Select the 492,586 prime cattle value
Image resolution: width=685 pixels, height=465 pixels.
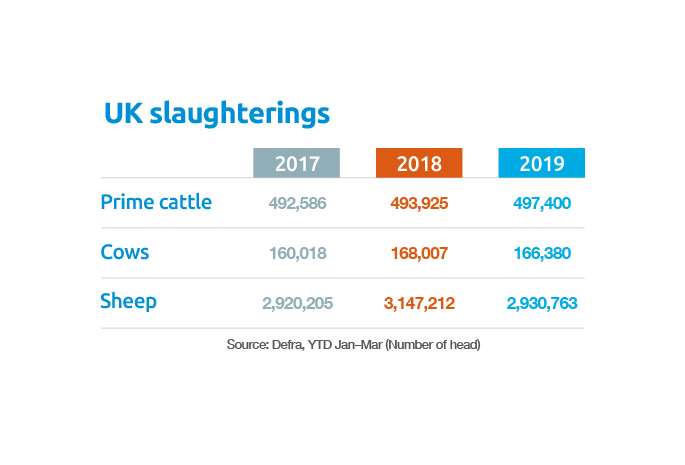pos(297,203)
